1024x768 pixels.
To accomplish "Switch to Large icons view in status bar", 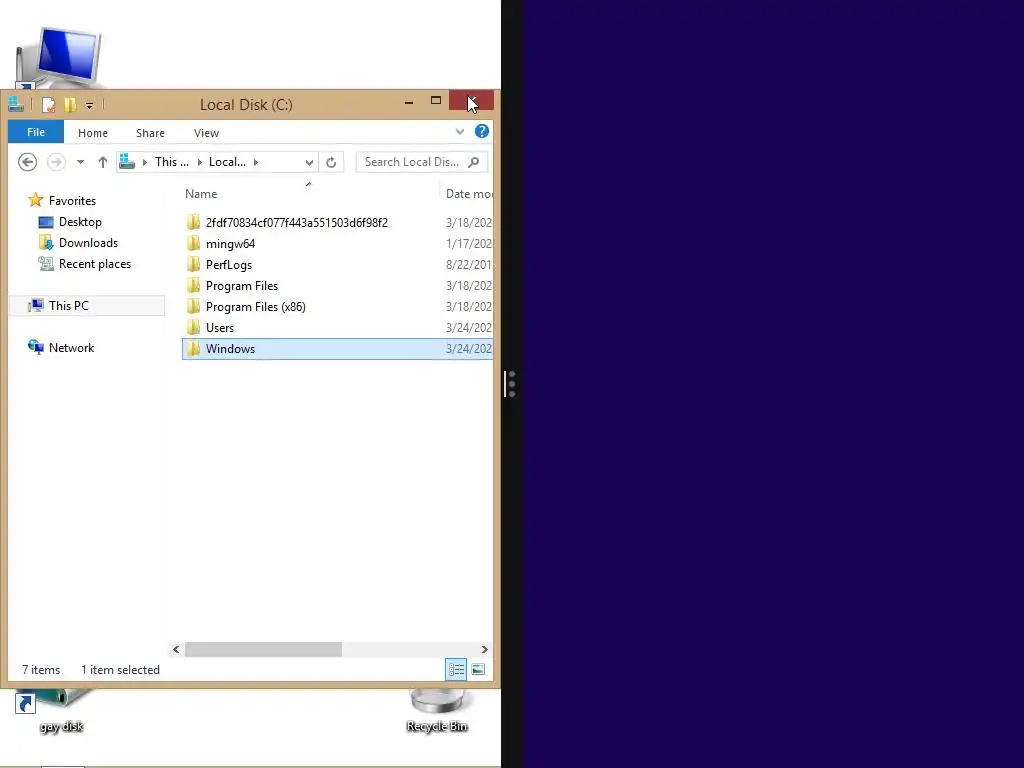I will 478,669.
